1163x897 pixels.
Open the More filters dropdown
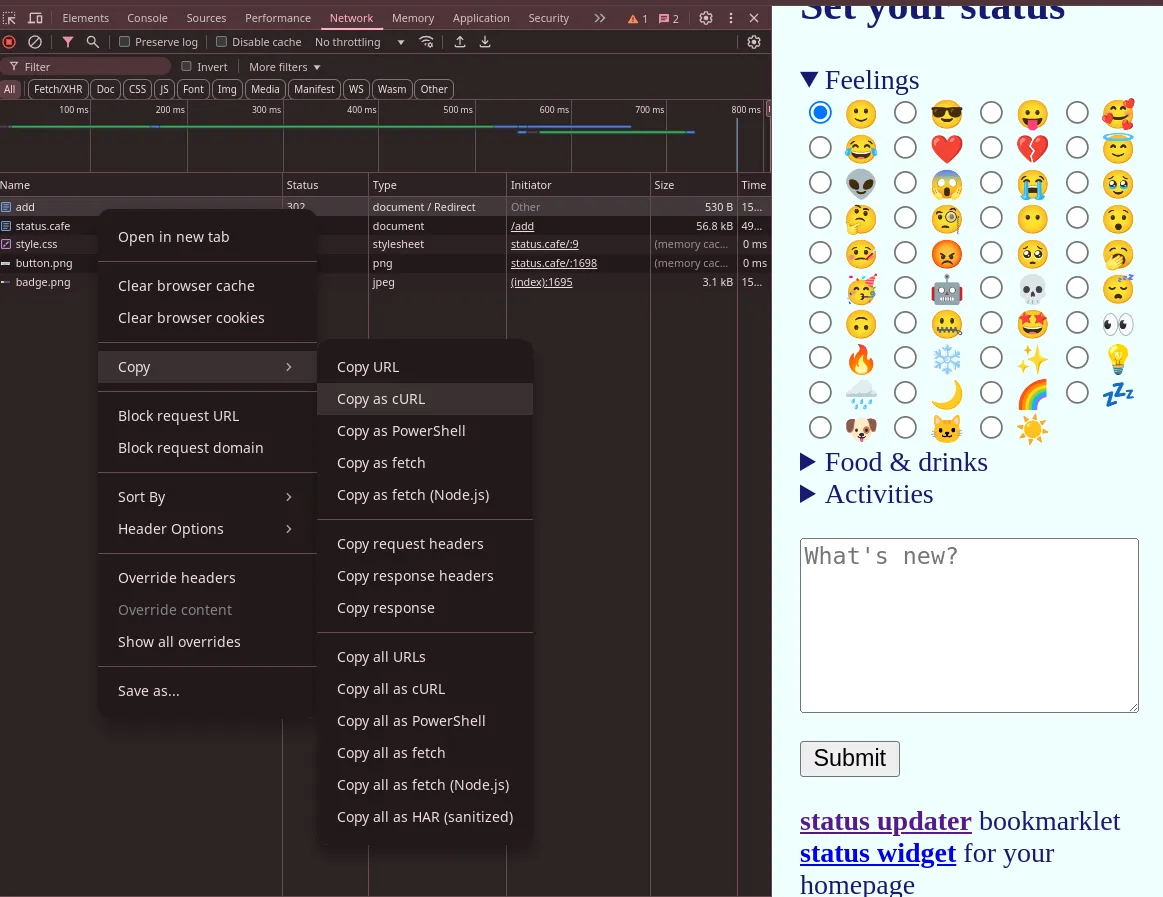[x=285, y=67]
